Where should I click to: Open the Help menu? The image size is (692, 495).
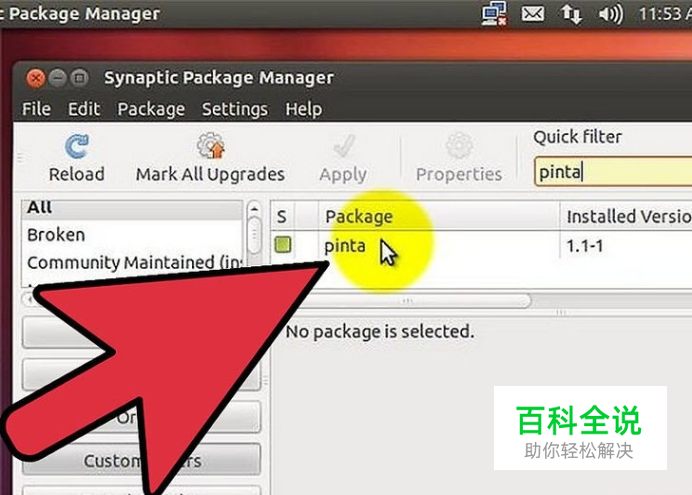tap(304, 109)
